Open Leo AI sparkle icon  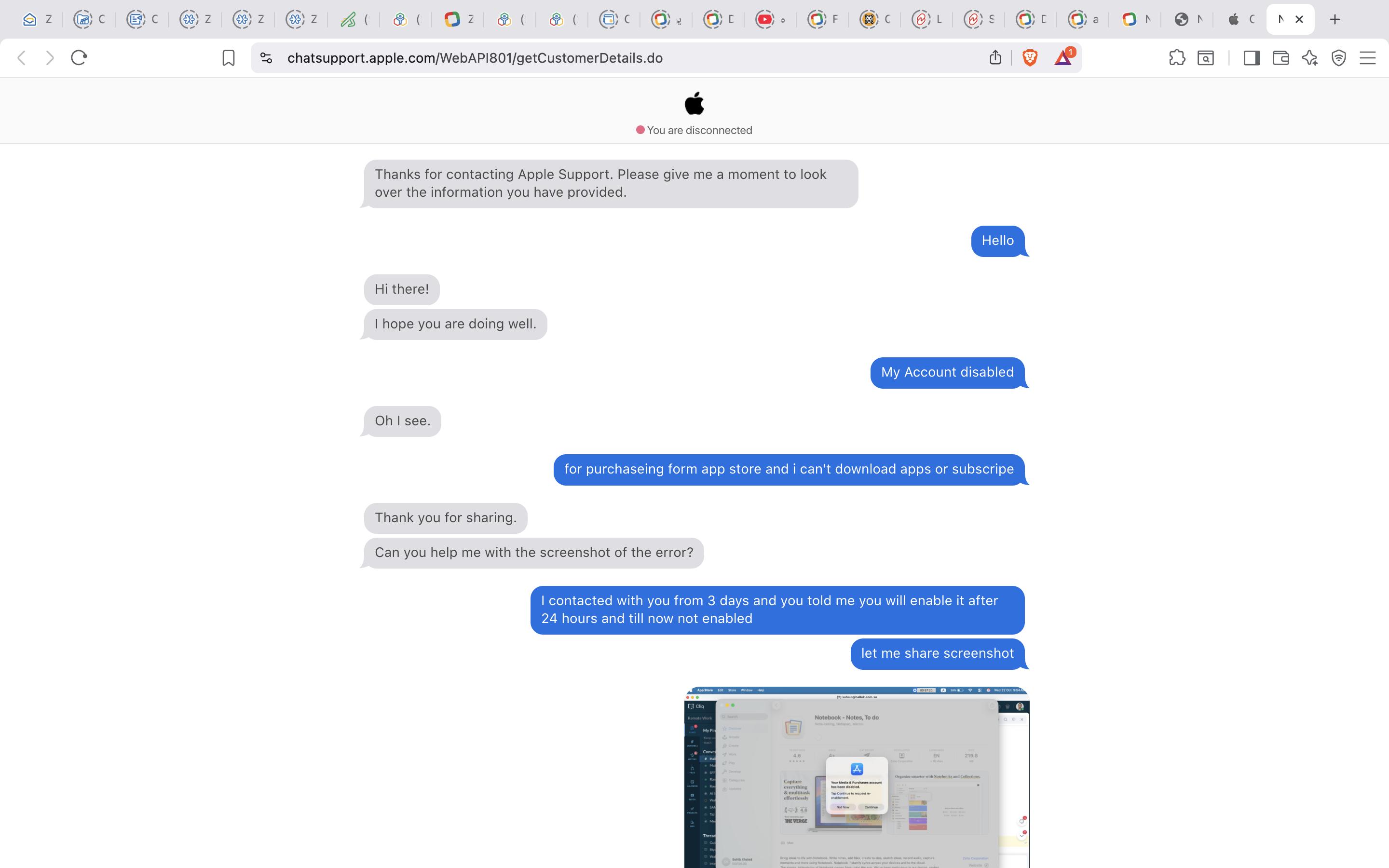(x=1310, y=58)
